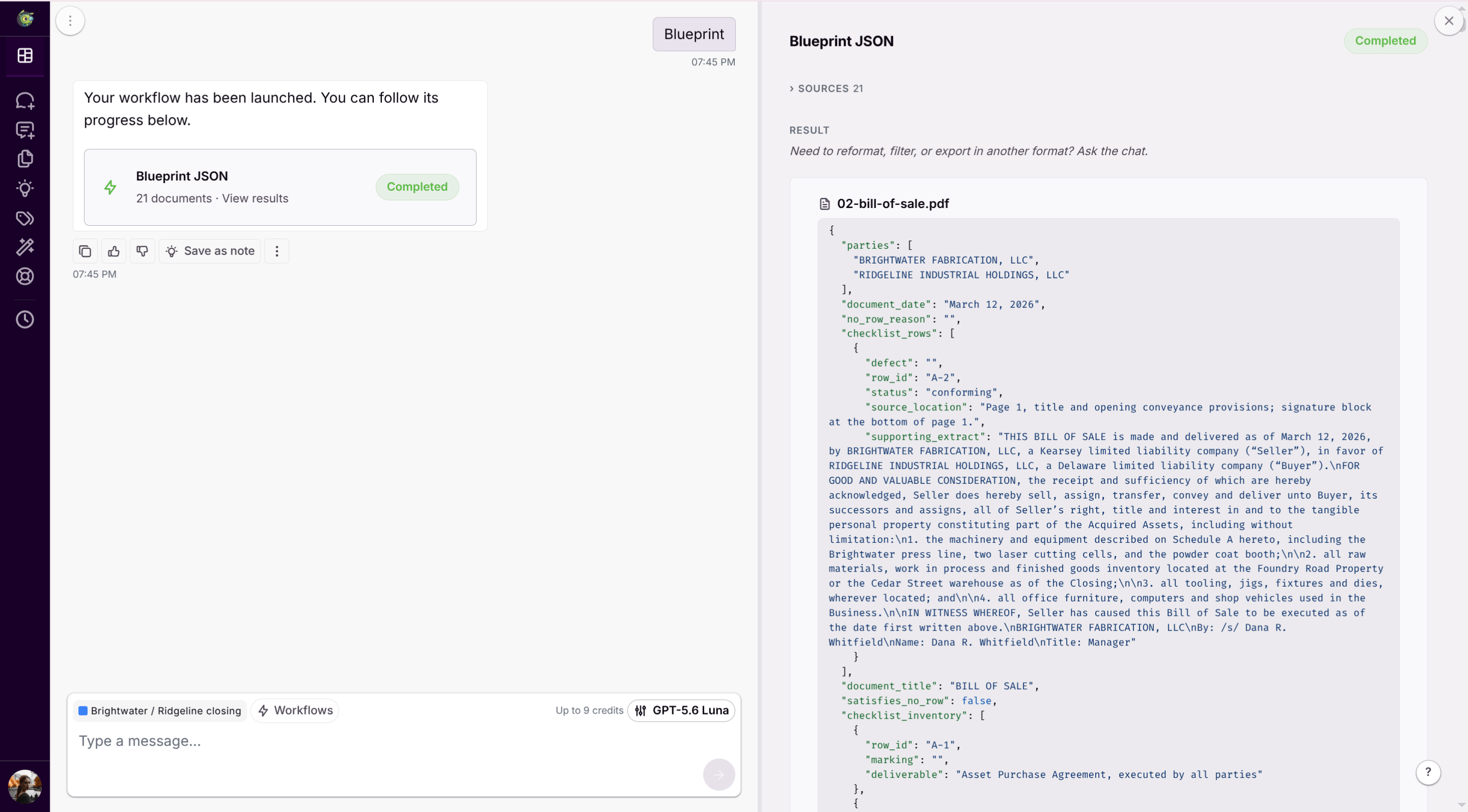1468x812 pixels.
Task: Click the 02-bill-of-sale.pdf file name
Action: [x=892, y=204]
